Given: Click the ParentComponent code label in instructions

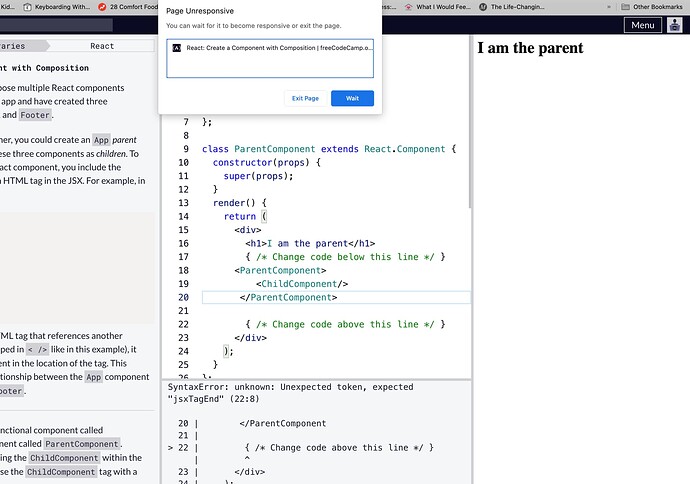Looking at the screenshot, I should (81, 444).
